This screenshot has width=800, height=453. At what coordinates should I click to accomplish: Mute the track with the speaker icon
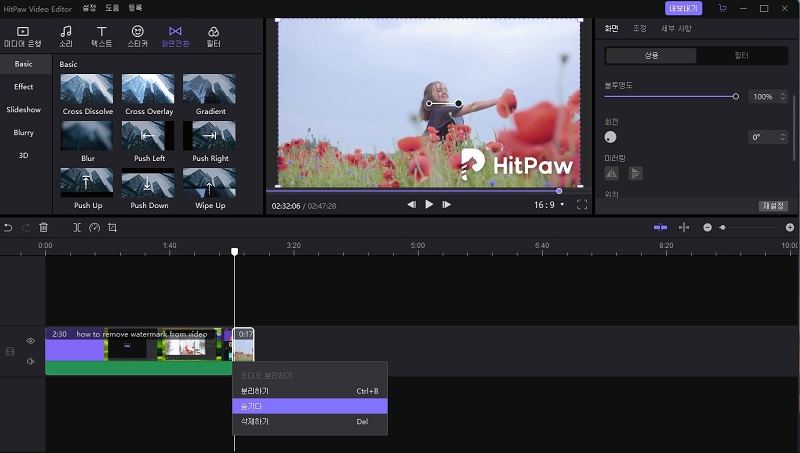pos(30,361)
